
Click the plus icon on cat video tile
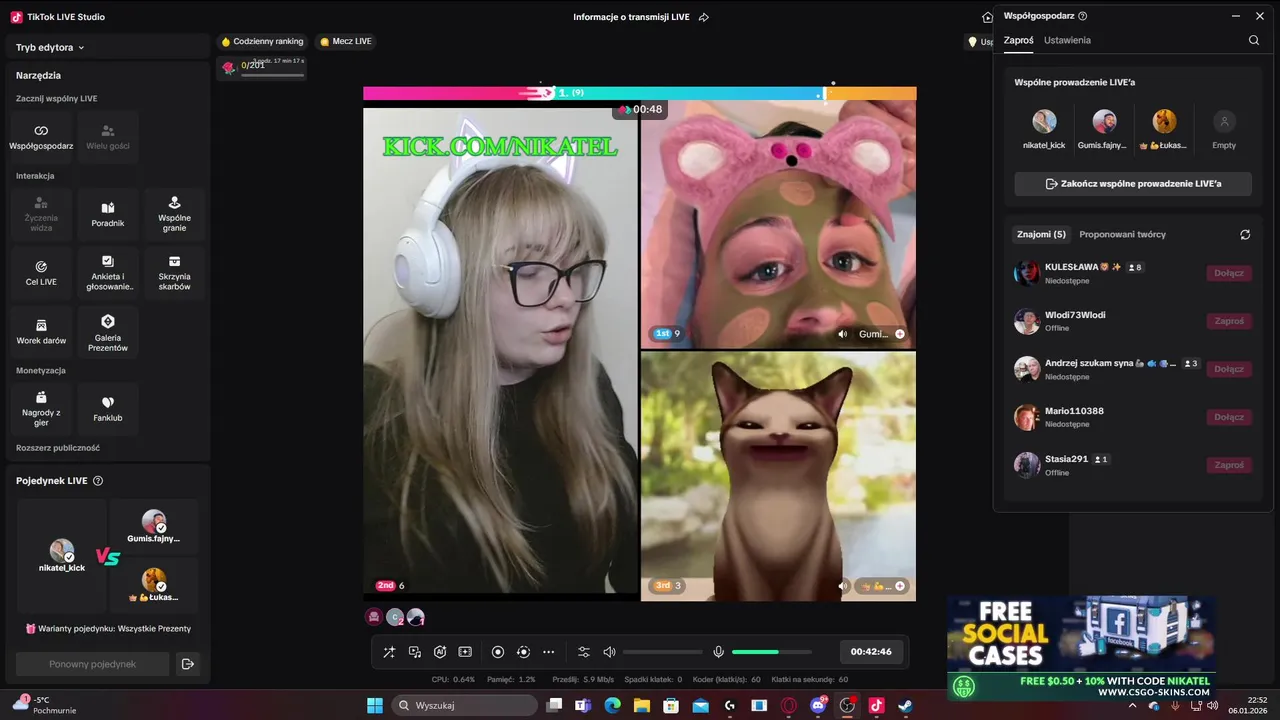(900, 586)
